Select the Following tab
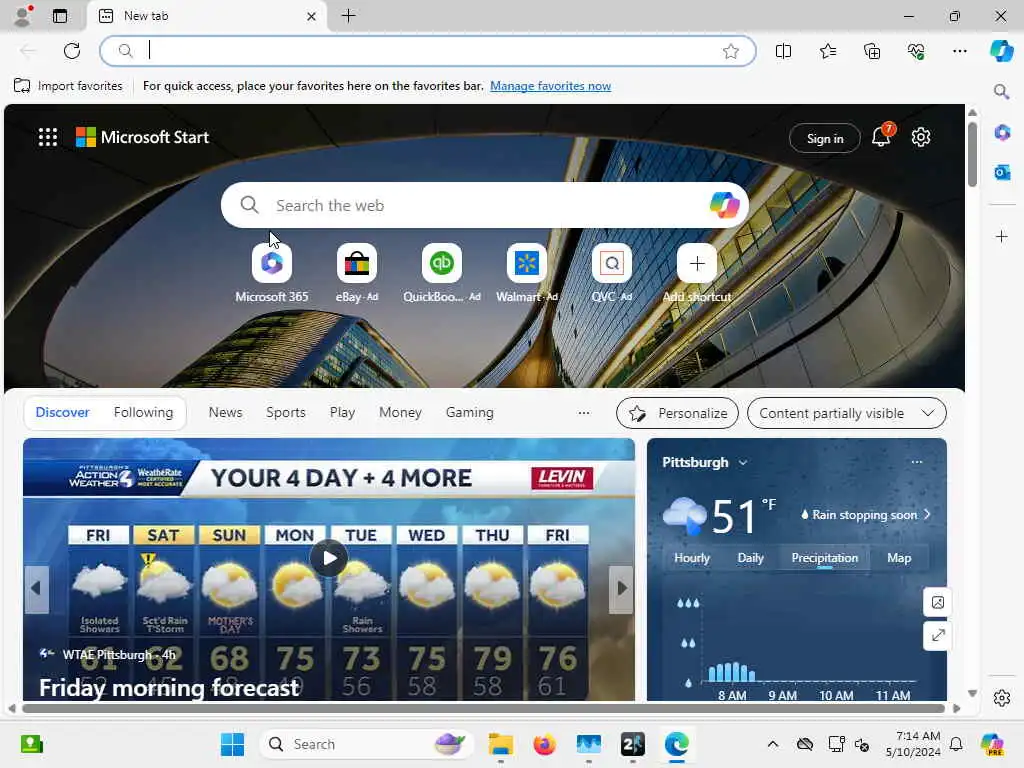Screen dimensions: 1024x768 (x=144, y=412)
